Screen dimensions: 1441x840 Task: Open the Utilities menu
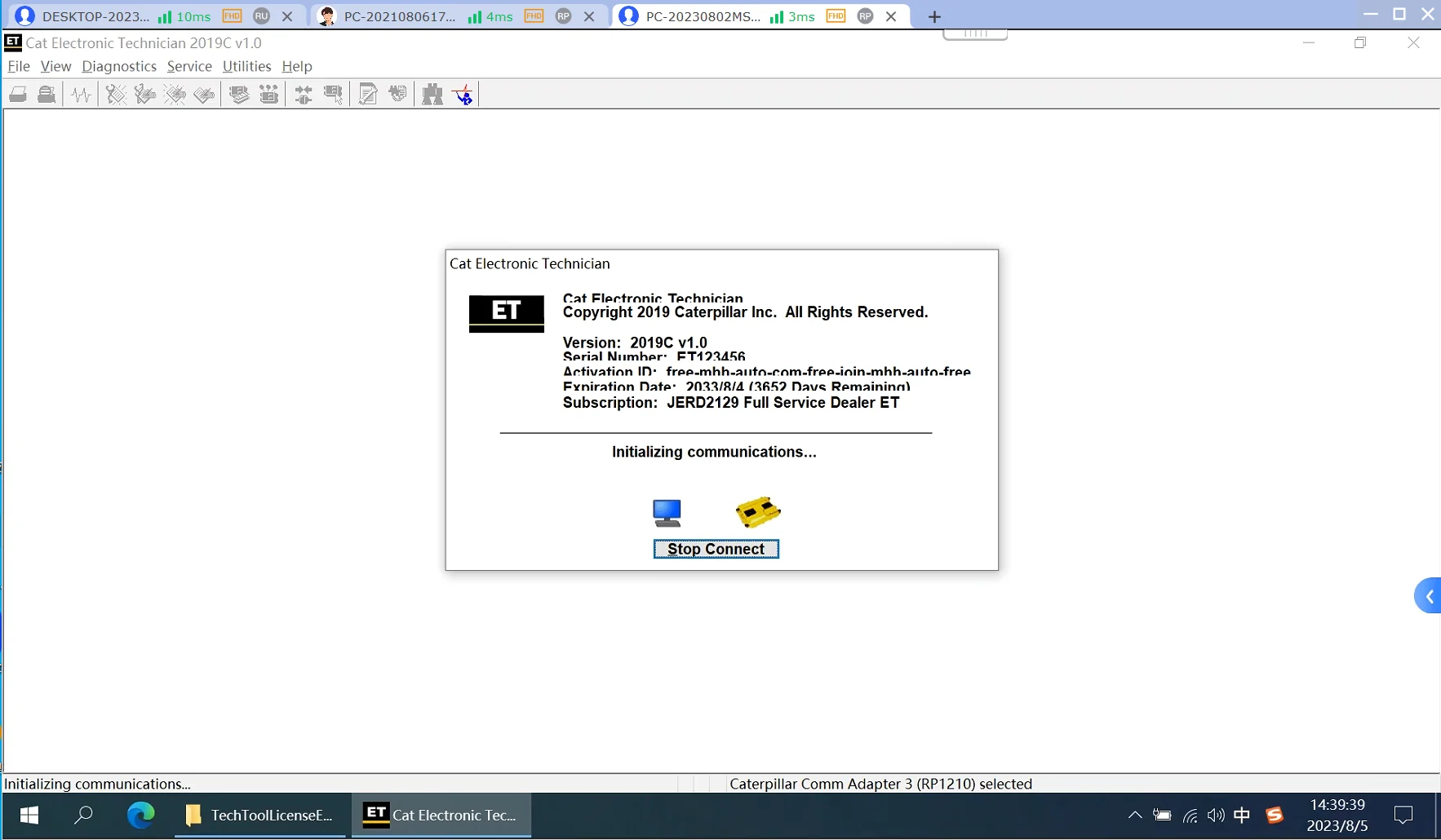246,66
